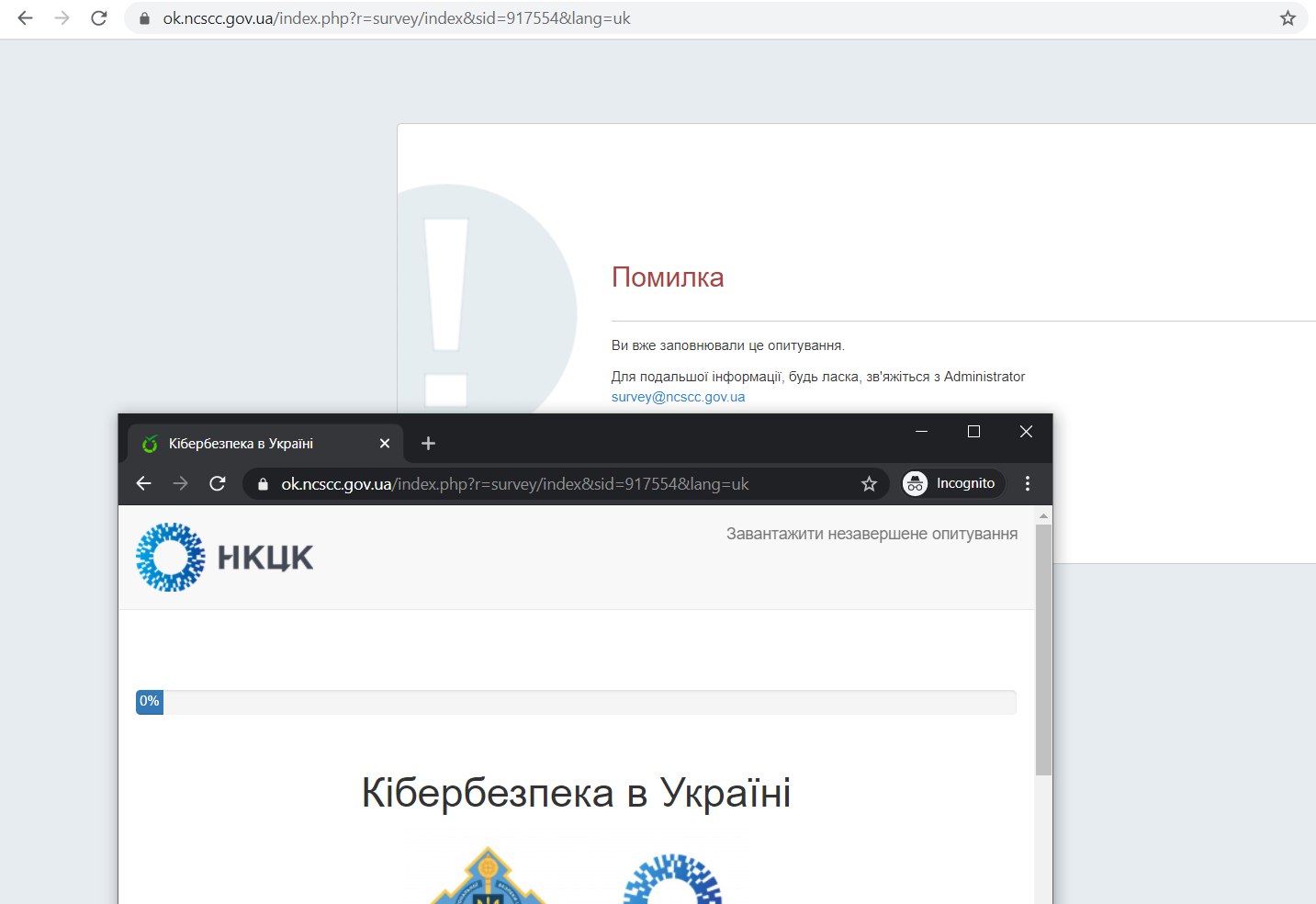Click the Помилка error heading
This screenshot has width=1316, height=904.
coord(668,277)
